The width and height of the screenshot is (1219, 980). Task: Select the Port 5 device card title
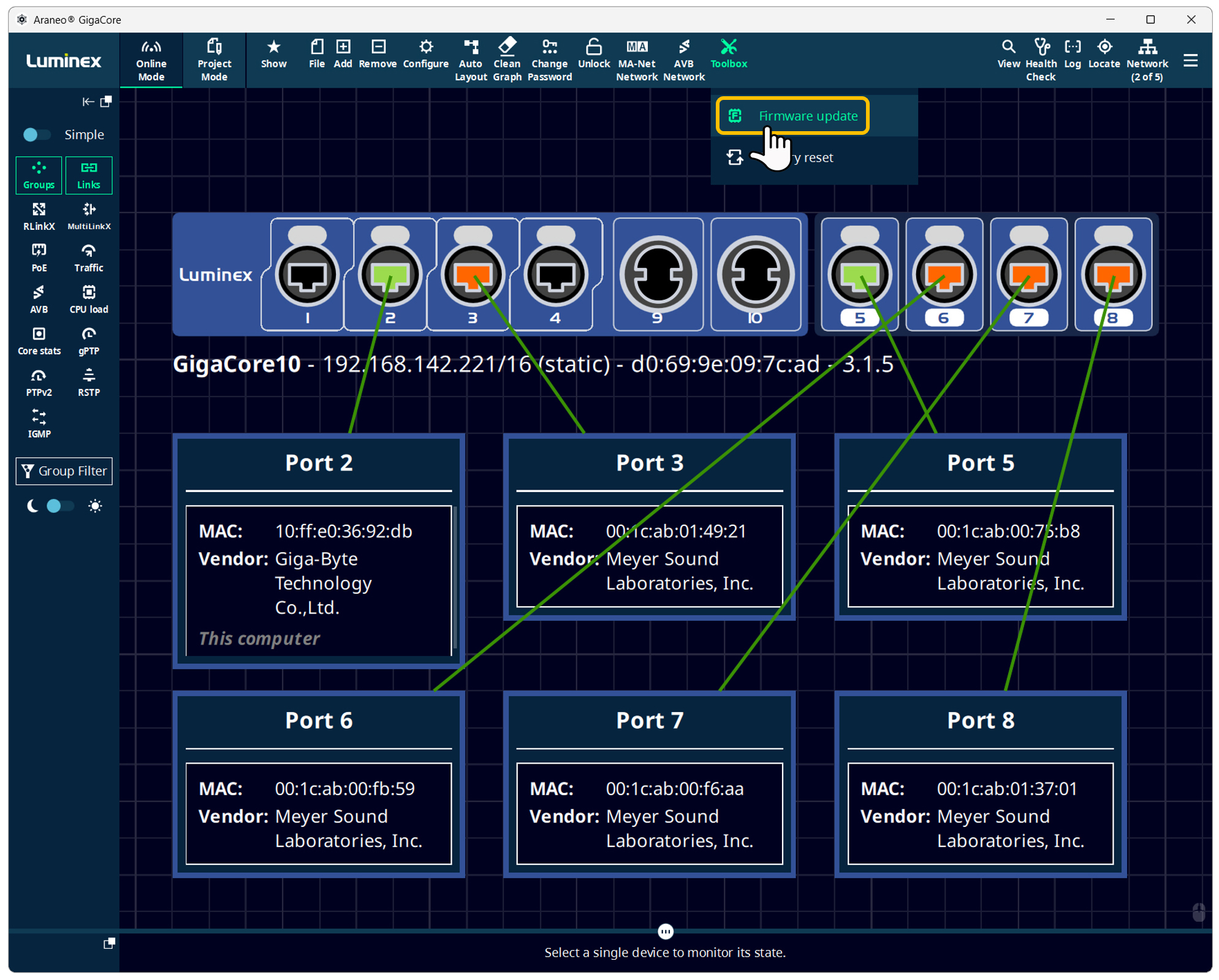click(981, 463)
